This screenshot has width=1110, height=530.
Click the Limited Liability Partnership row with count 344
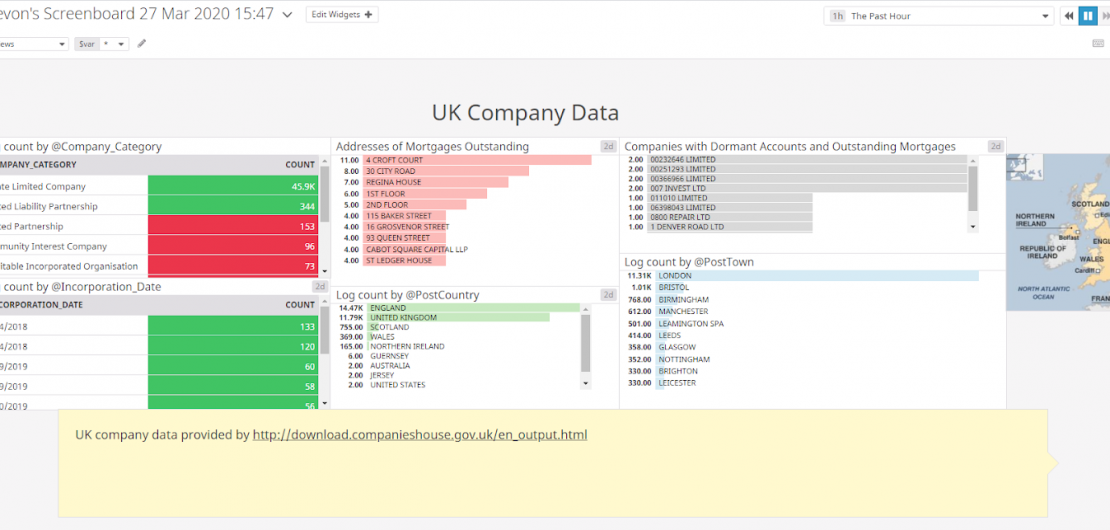159,207
